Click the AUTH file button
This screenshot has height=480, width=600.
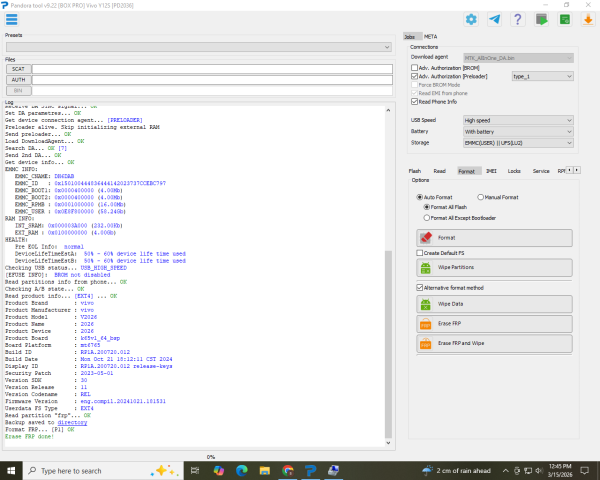pyautogui.click(x=18, y=80)
